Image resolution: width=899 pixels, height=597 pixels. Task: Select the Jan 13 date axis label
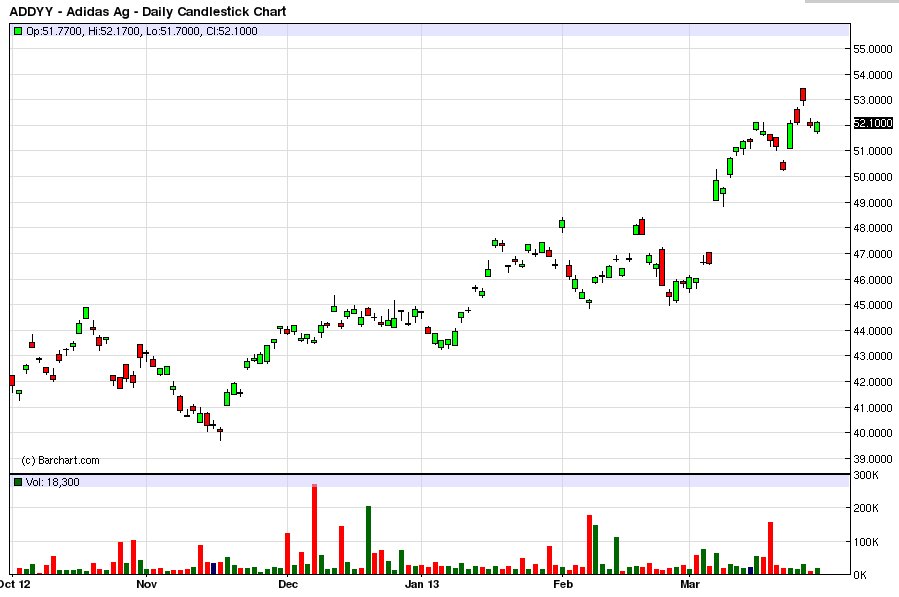(x=421, y=584)
